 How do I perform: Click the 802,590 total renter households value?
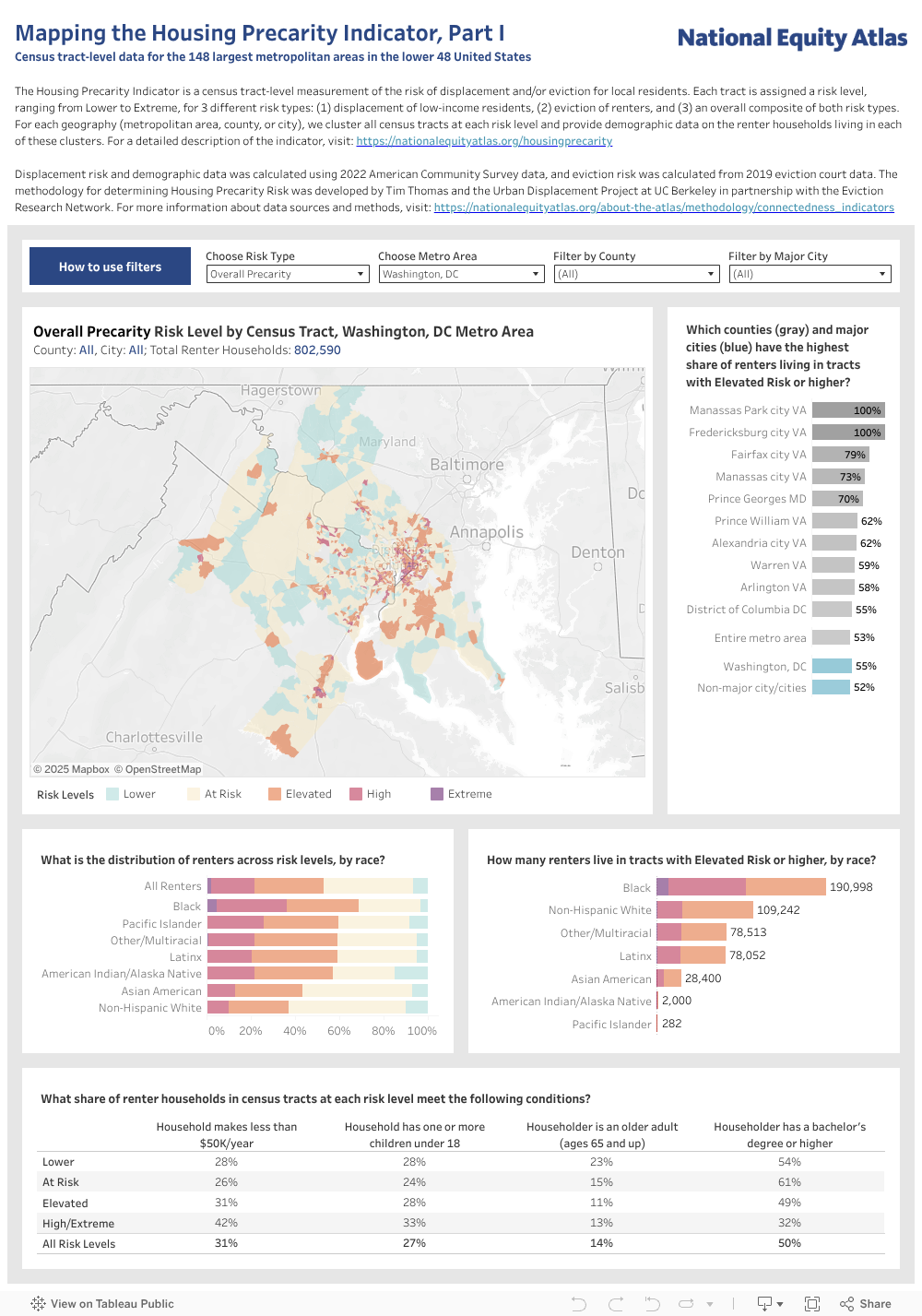coord(317,350)
